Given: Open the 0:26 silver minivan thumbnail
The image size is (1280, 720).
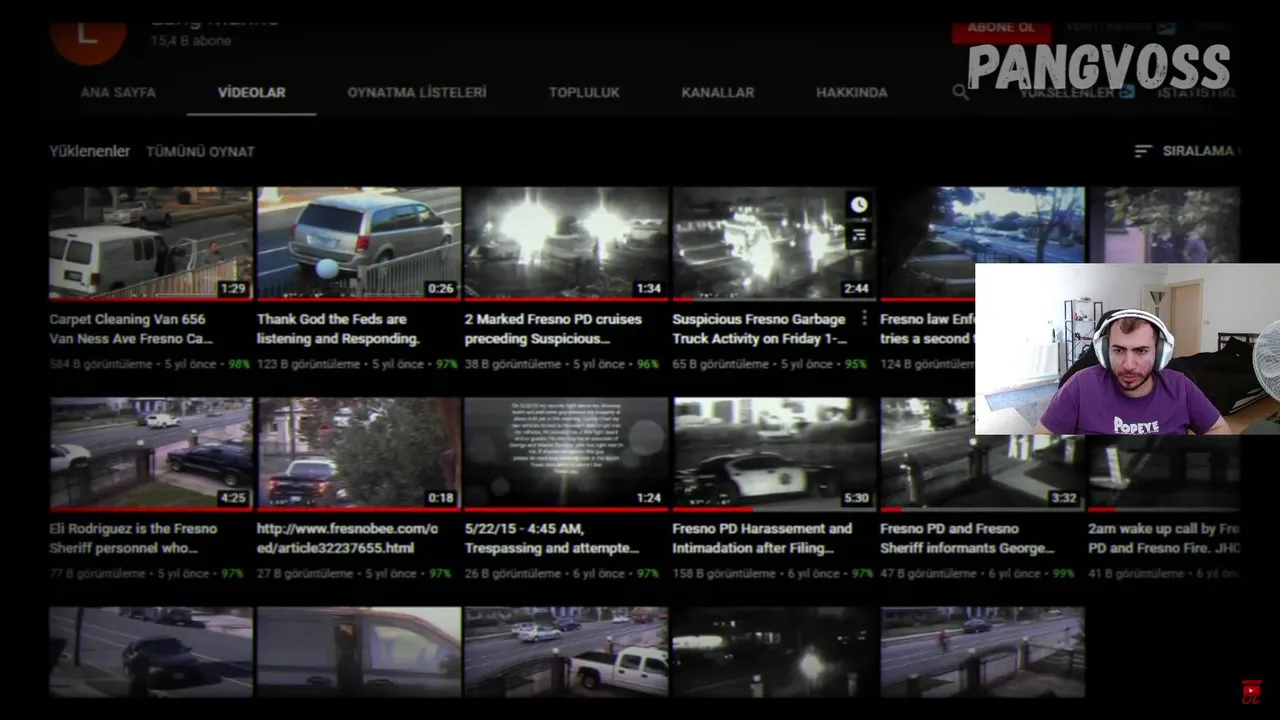Looking at the screenshot, I should [x=359, y=243].
